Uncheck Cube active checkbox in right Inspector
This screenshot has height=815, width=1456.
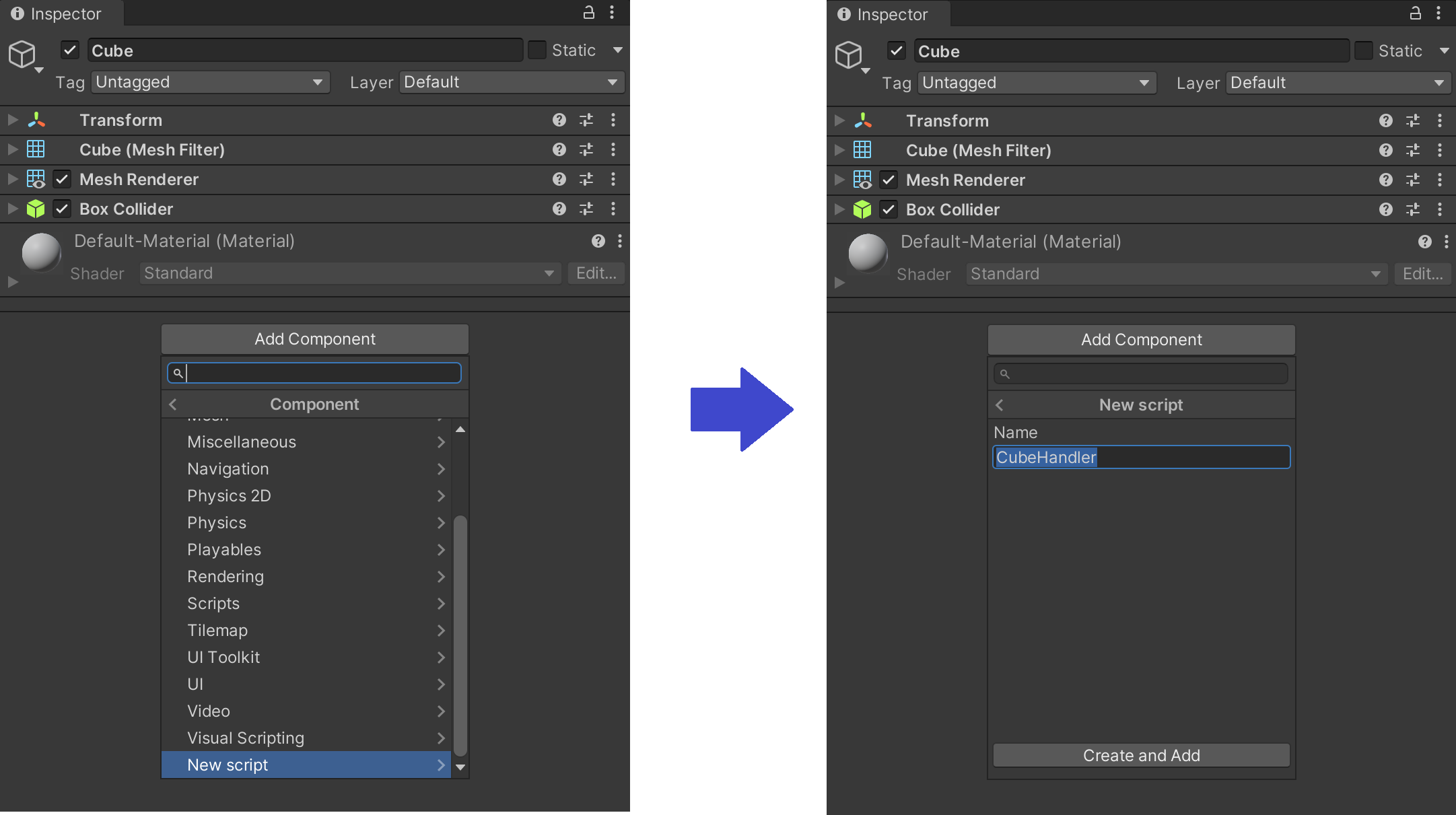[x=896, y=51]
